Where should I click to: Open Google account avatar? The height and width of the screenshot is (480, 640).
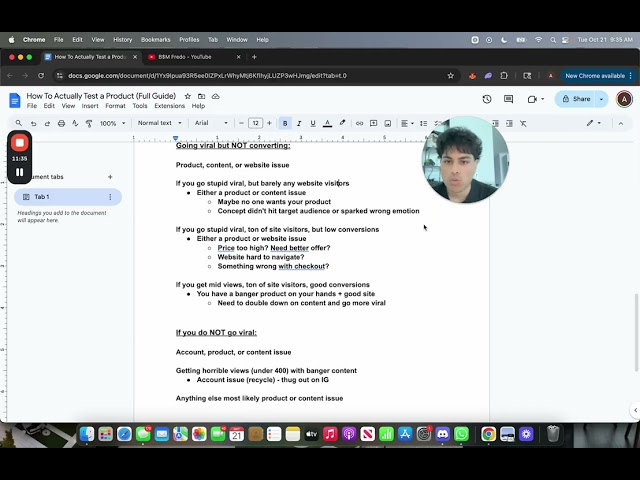(x=624, y=99)
